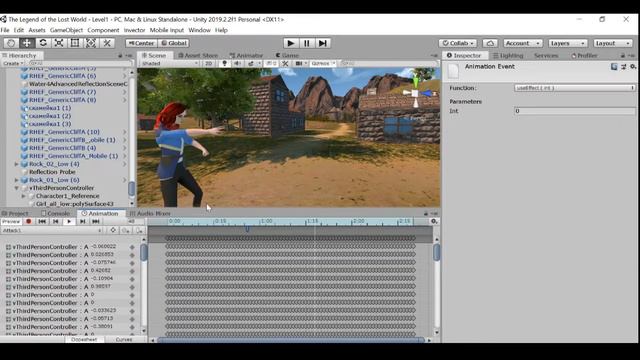Image resolution: width=640 pixels, height=360 pixels.
Task: Switch to the Game tab
Action: coord(287,55)
